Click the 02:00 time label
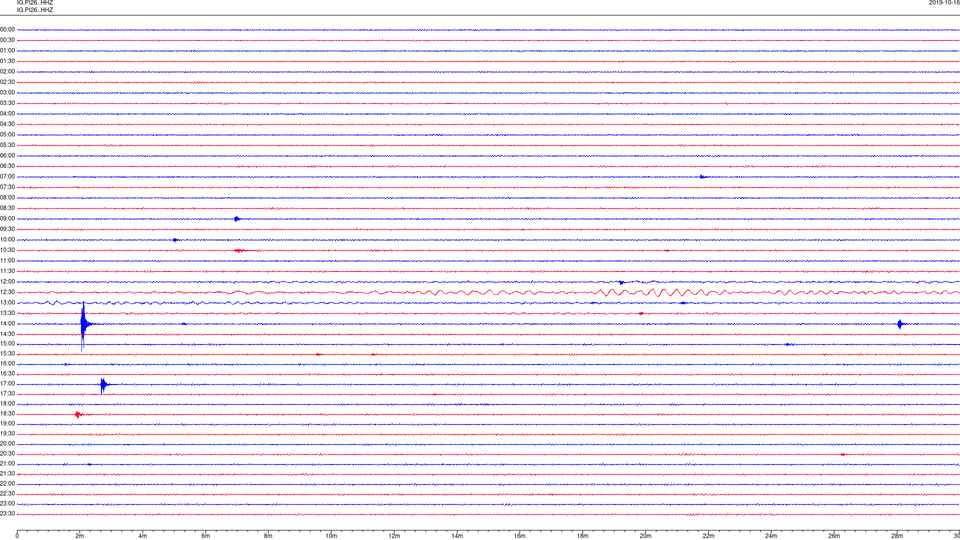This screenshot has width=960, height=540. pyautogui.click(x=7, y=72)
